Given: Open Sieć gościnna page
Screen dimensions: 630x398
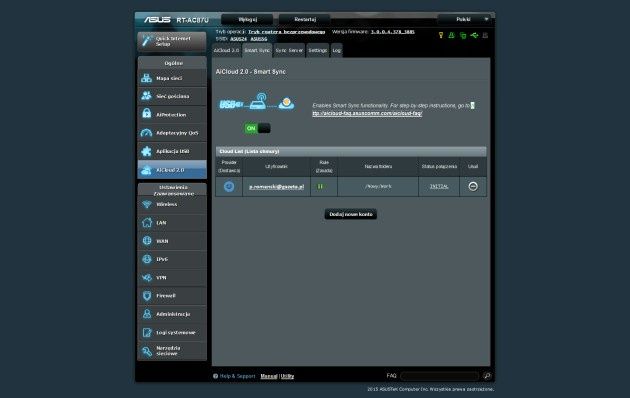Looking at the screenshot, I should click(172, 96).
